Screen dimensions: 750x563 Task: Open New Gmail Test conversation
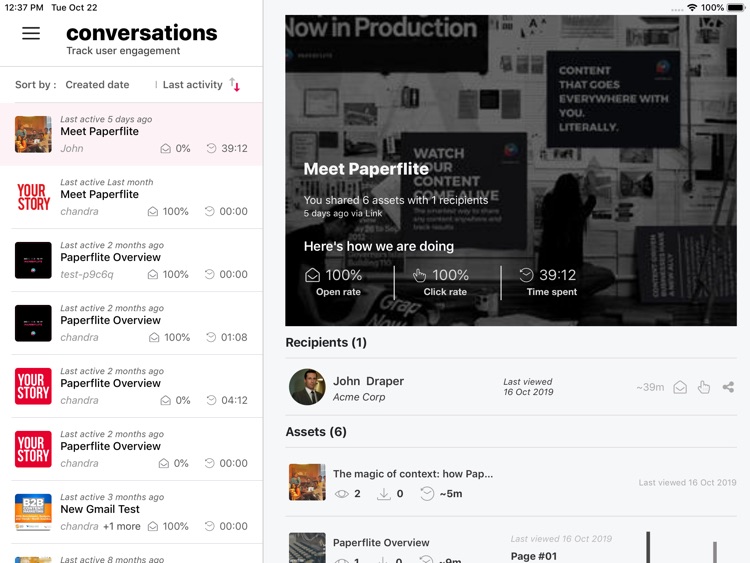[x=132, y=512]
